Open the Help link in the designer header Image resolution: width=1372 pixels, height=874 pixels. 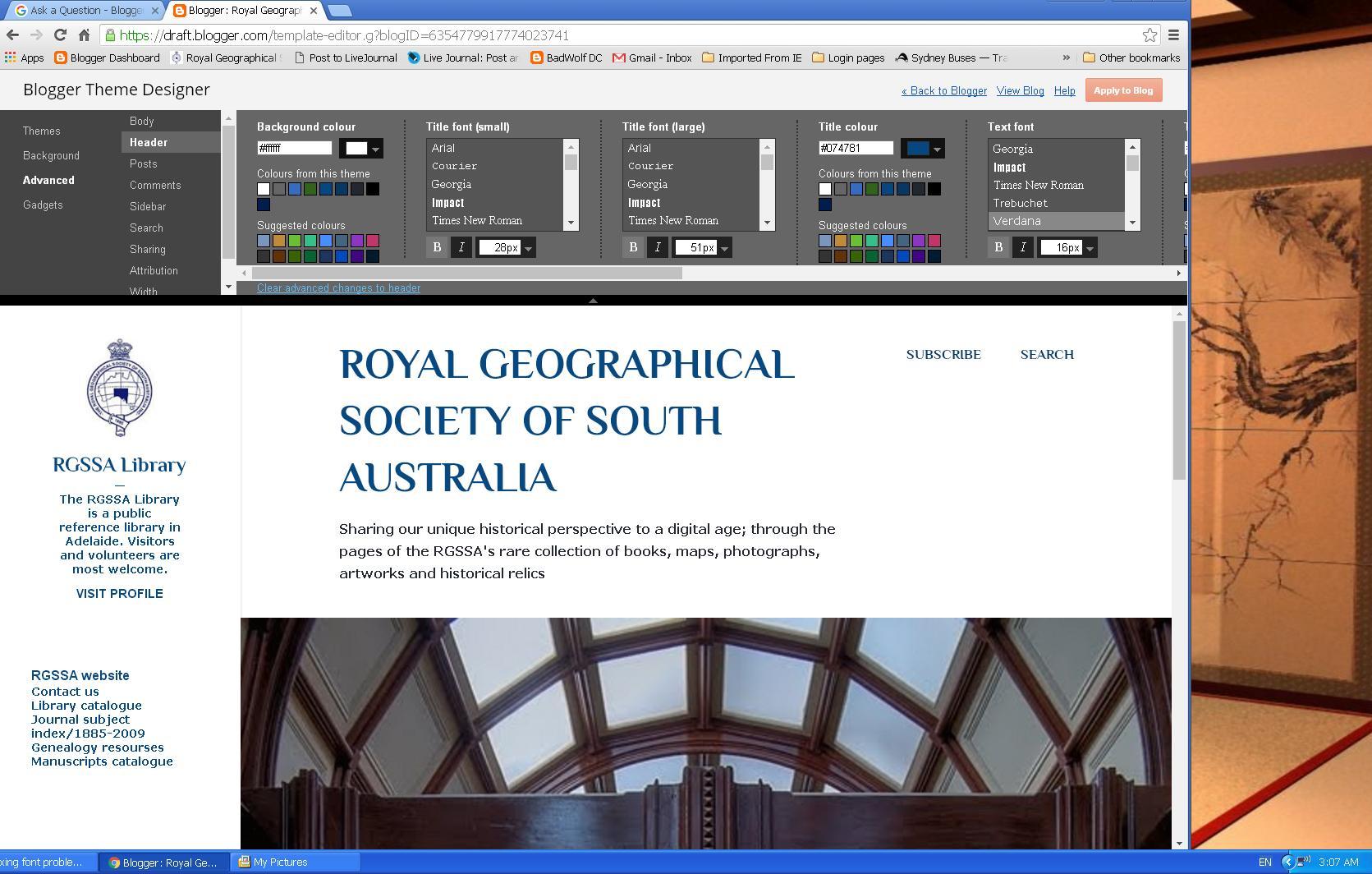pos(1065,91)
